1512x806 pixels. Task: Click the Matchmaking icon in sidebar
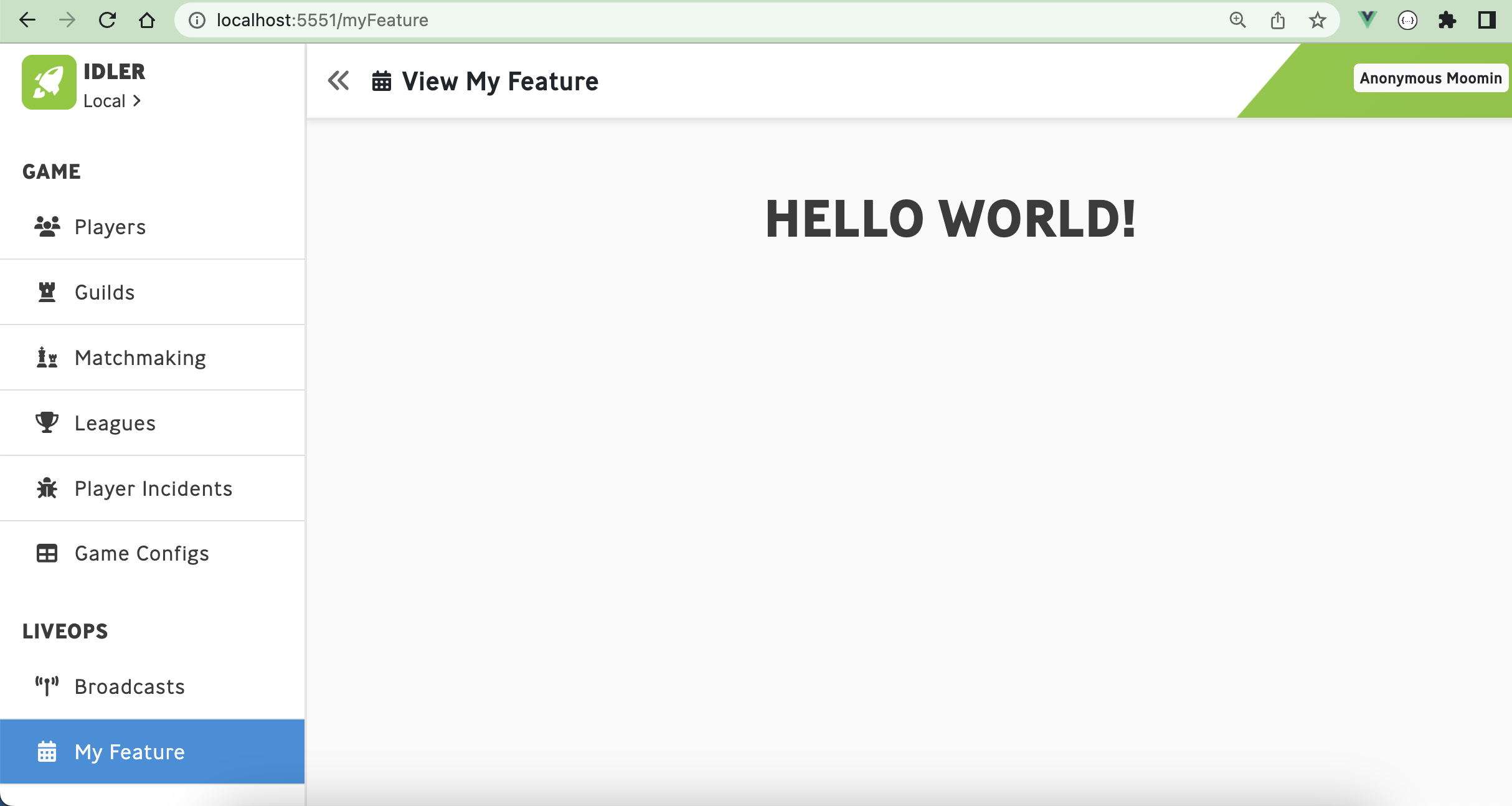pyautogui.click(x=46, y=357)
